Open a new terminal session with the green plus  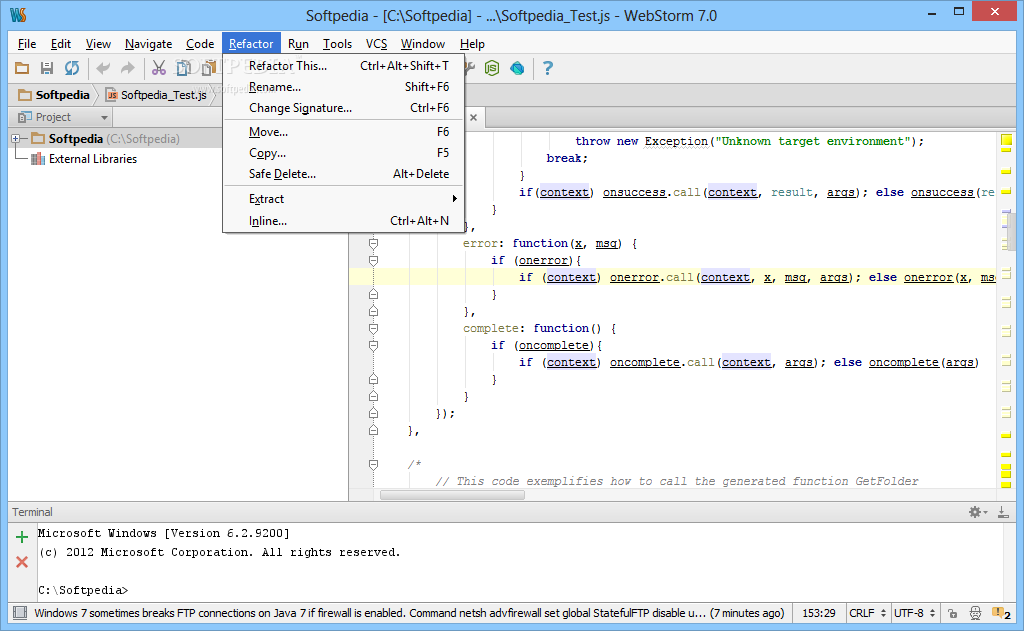click(x=22, y=537)
